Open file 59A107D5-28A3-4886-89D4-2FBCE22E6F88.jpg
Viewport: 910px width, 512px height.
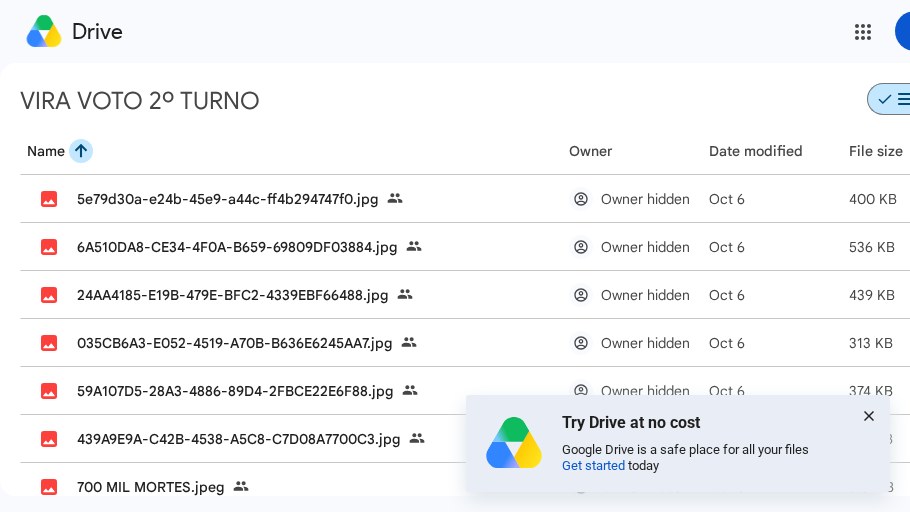[x=235, y=391]
